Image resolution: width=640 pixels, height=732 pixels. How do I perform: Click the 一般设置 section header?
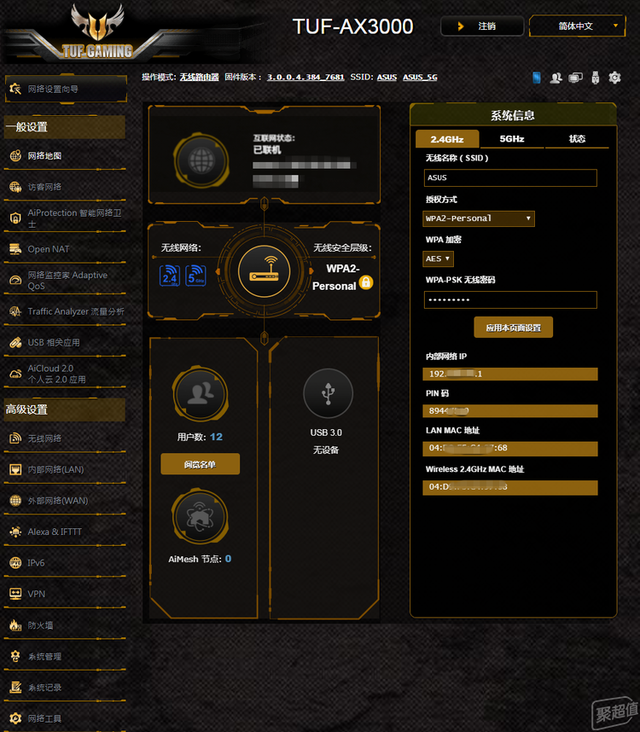[64, 127]
